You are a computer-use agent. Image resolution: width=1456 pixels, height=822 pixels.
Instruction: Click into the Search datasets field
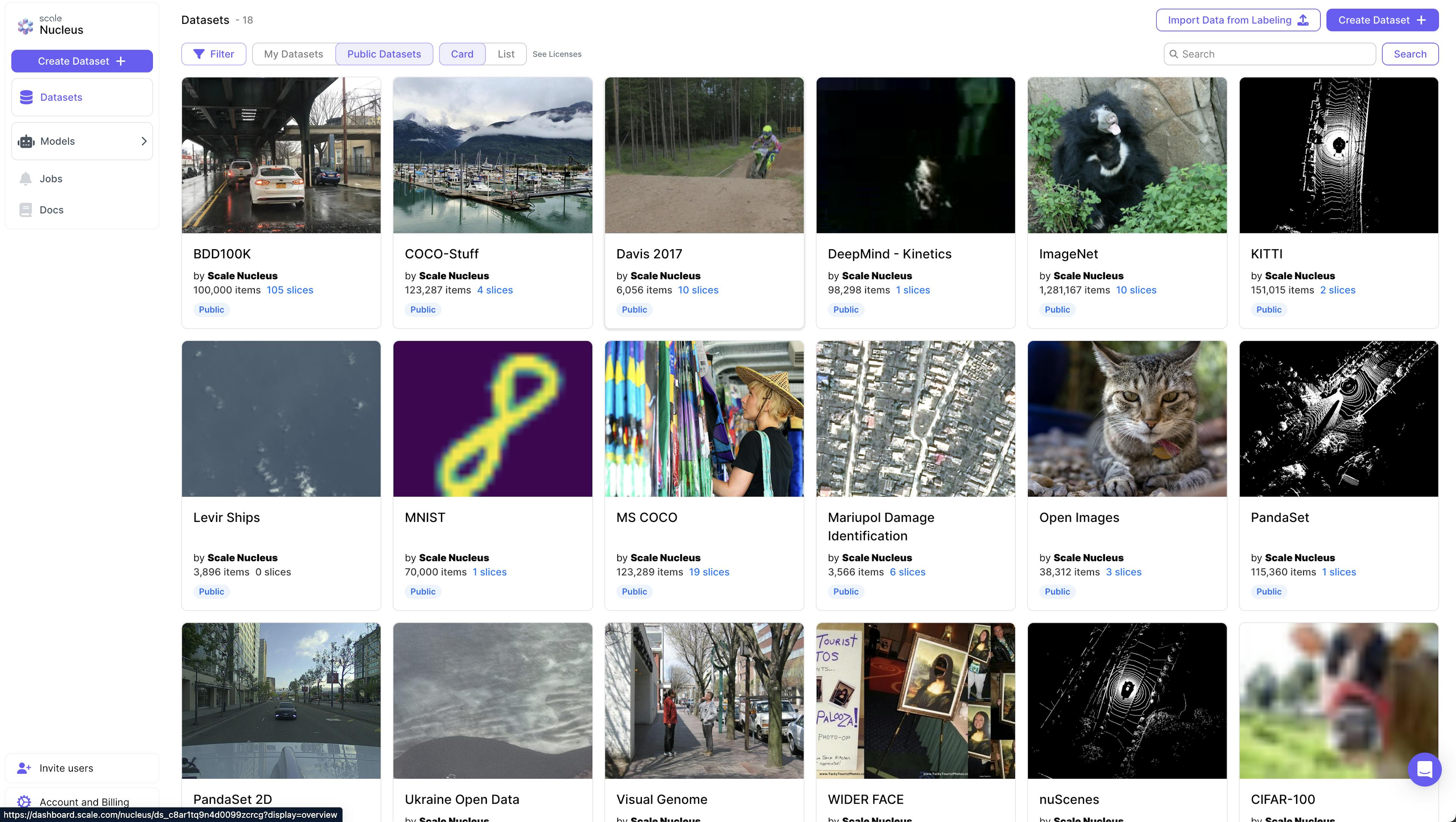(1274, 54)
